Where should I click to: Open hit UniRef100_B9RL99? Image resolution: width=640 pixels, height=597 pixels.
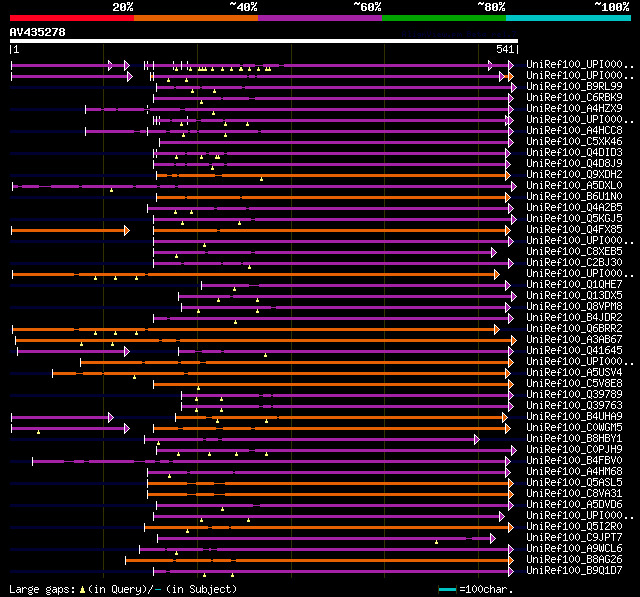pyautogui.click(x=574, y=87)
